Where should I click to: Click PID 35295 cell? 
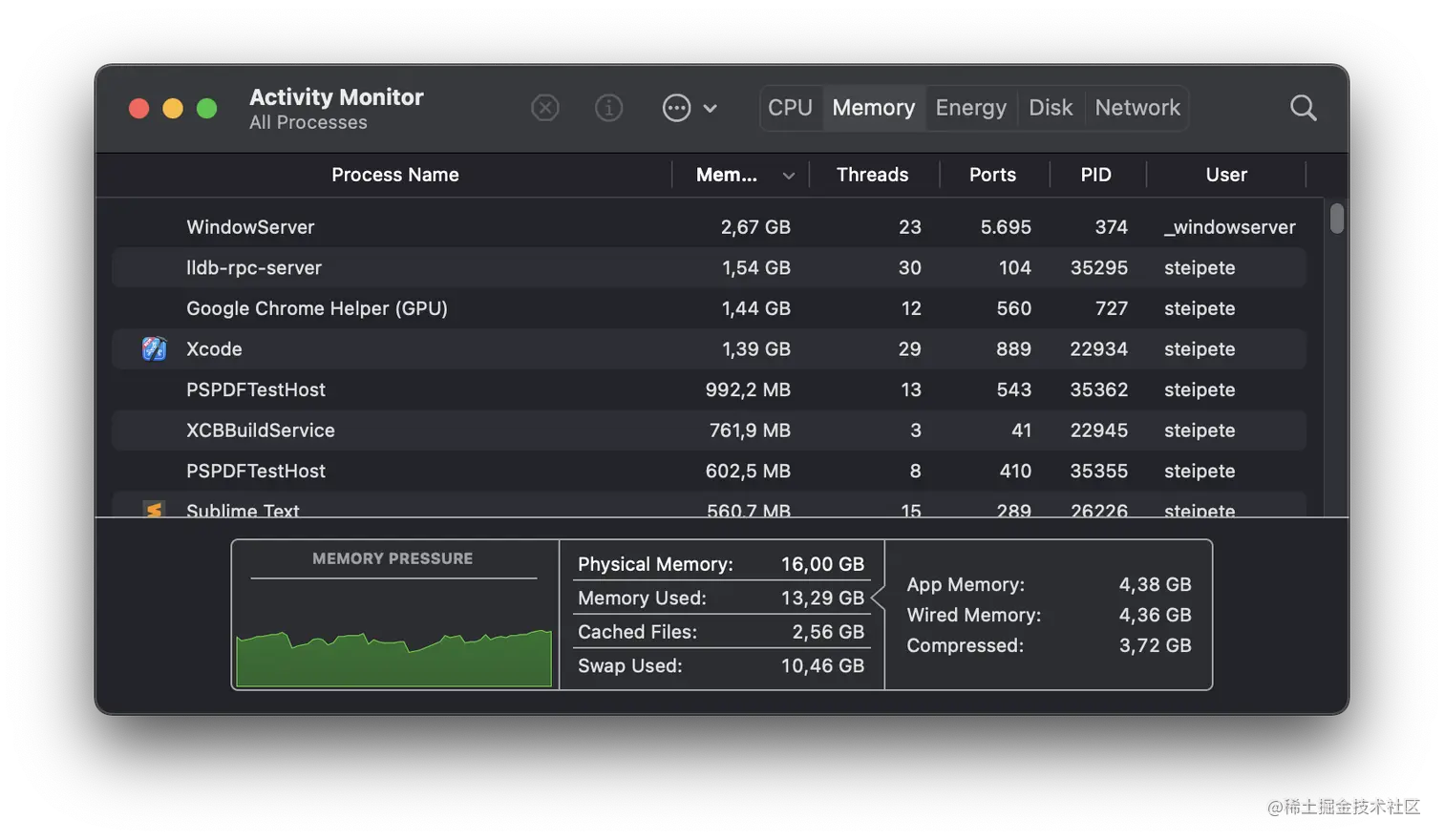1099,268
